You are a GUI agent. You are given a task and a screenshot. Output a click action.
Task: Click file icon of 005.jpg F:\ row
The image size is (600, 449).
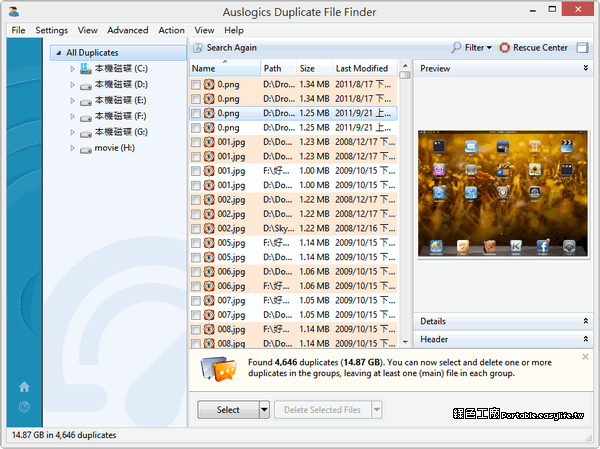209,243
